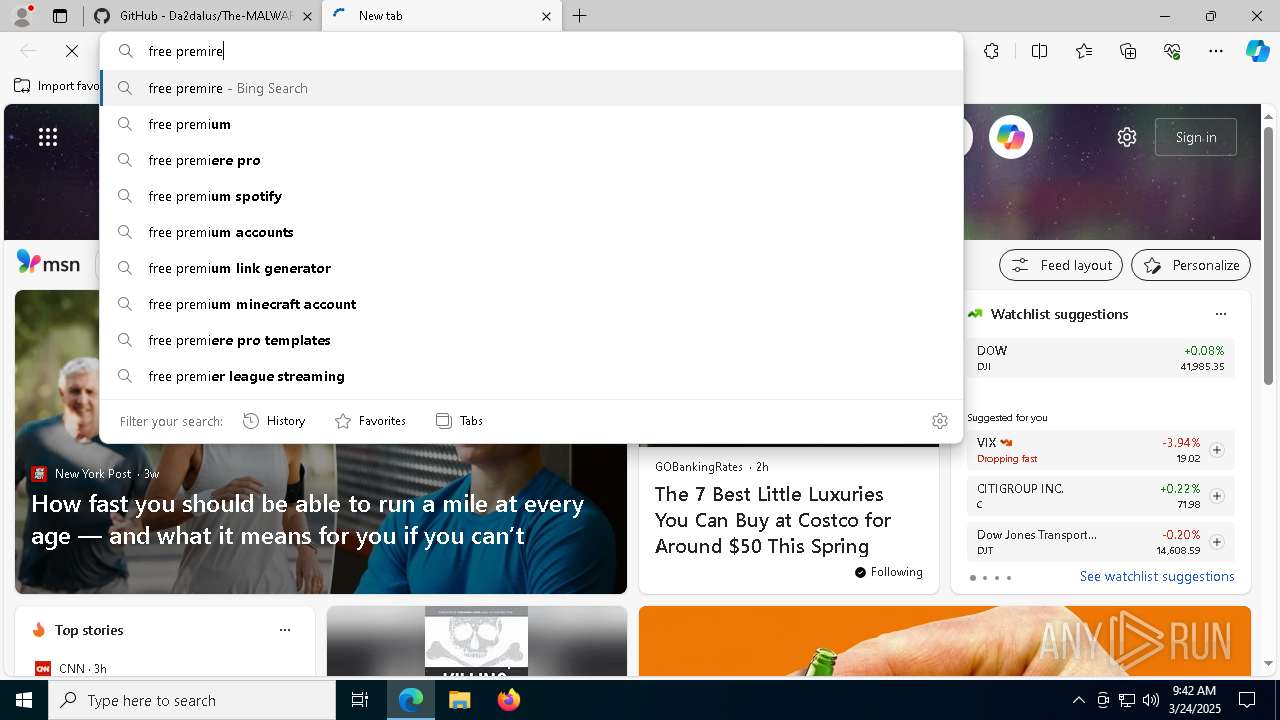Select 'free premiere pro templates' suggestion
The height and width of the screenshot is (720, 1280).
point(531,340)
